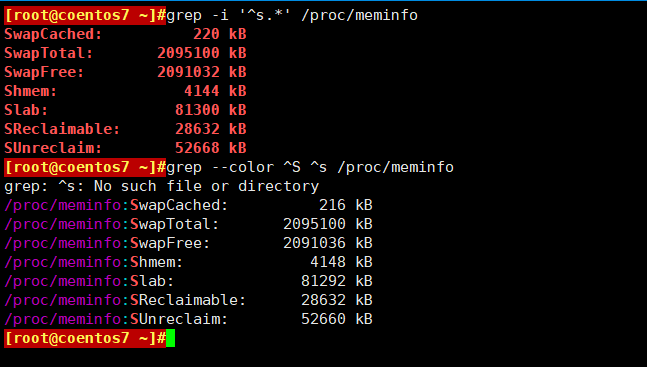
Task: Click the white Slab 81292 value
Action: pyautogui.click(x=324, y=281)
